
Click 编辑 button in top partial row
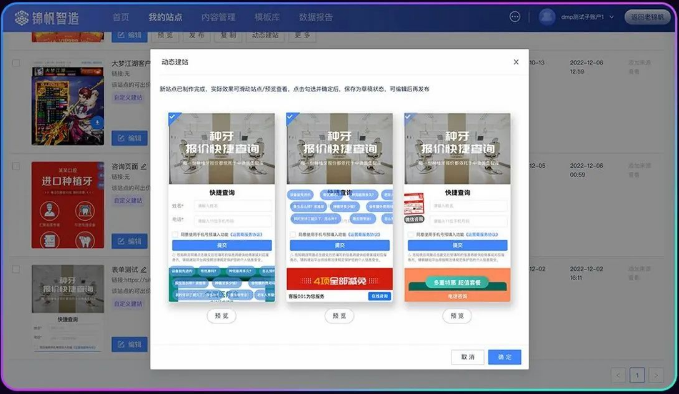(x=129, y=35)
